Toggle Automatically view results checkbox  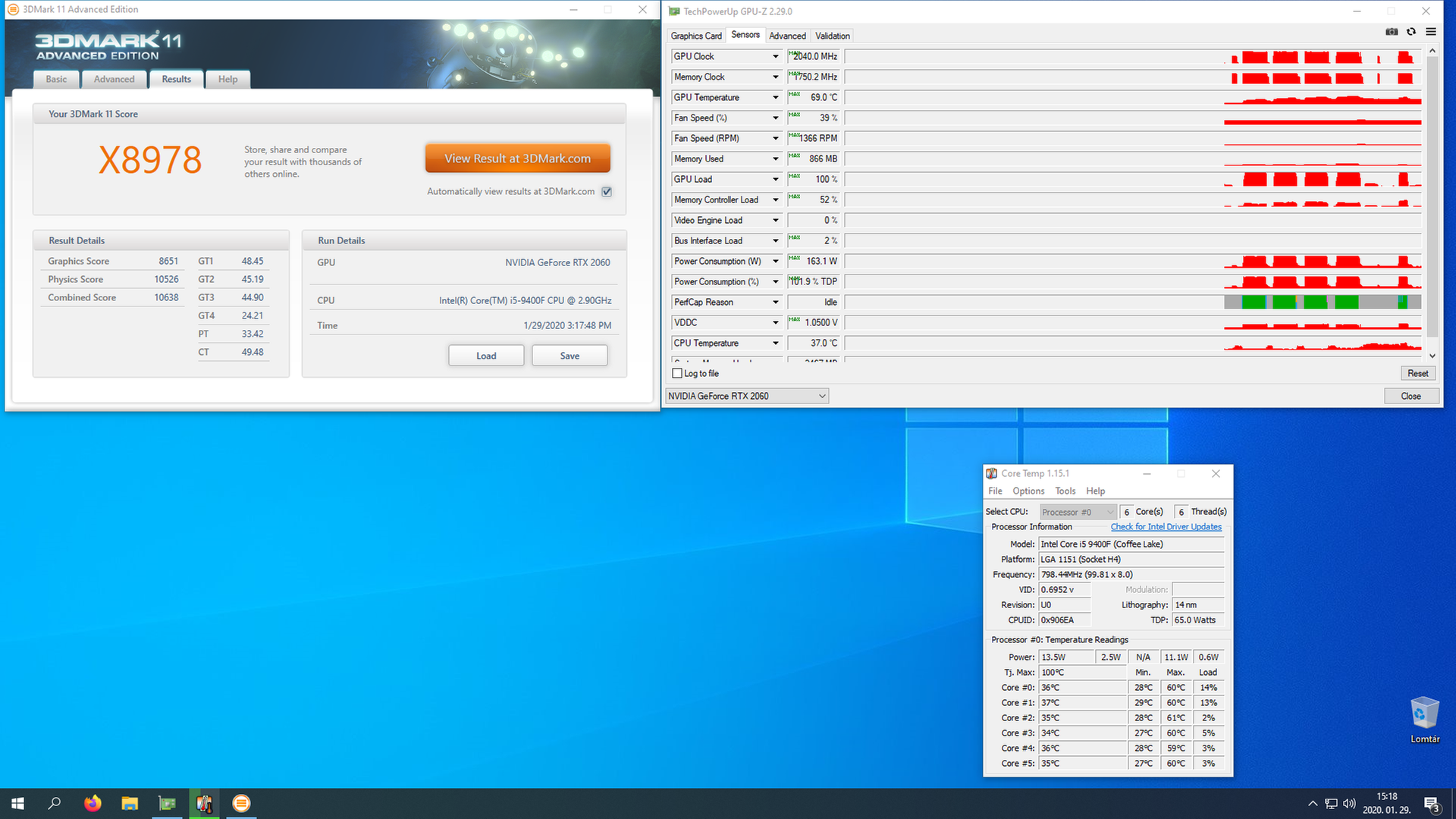point(607,192)
